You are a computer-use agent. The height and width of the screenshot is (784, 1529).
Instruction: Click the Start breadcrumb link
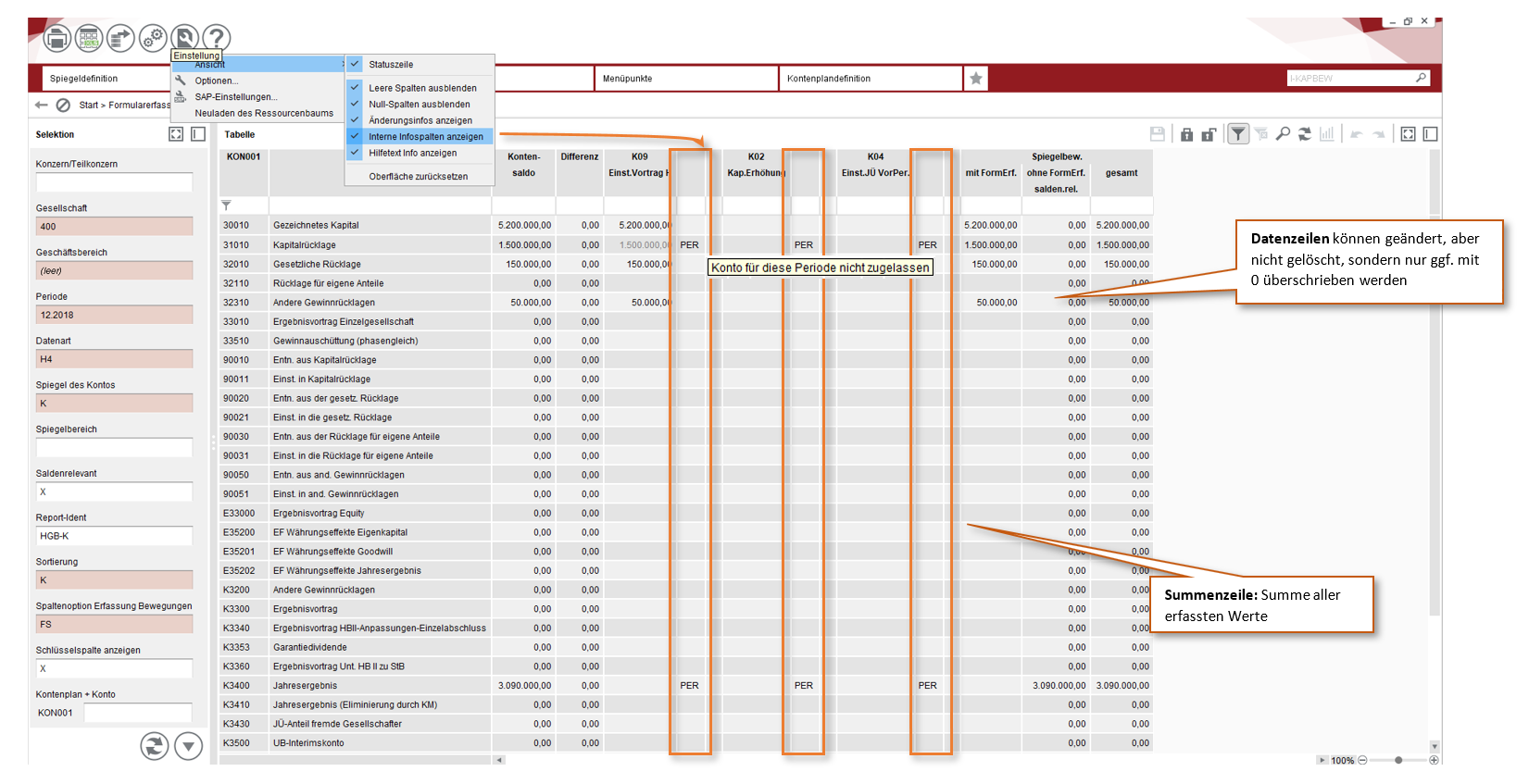(x=89, y=106)
